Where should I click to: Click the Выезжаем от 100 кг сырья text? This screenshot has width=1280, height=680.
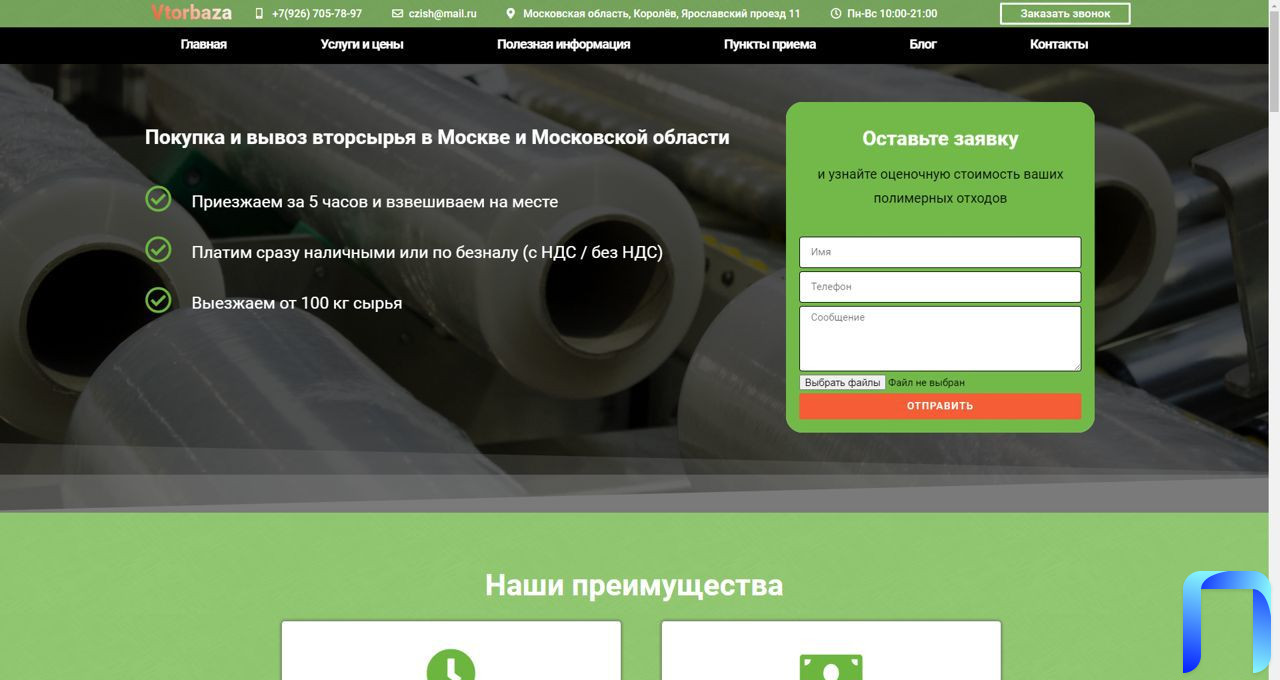297,303
